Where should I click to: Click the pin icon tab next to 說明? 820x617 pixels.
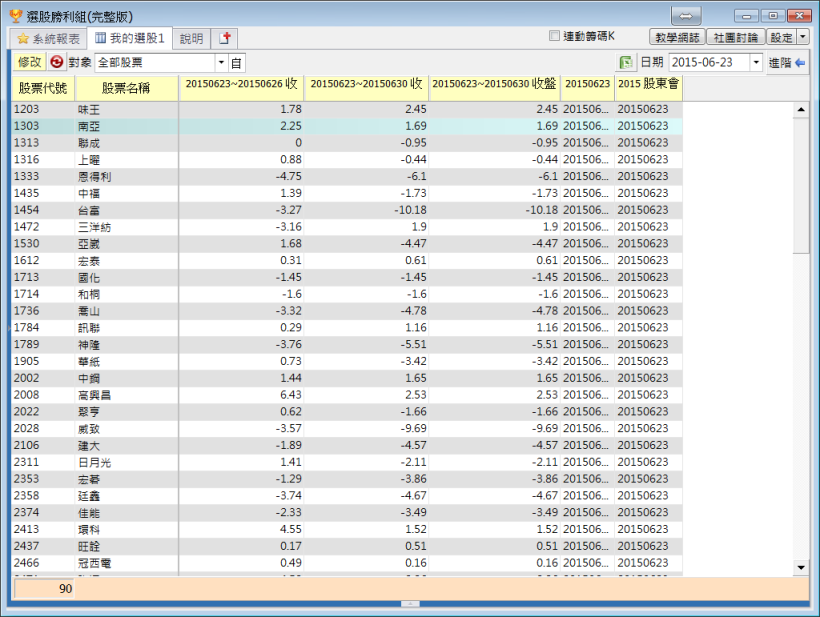225,38
